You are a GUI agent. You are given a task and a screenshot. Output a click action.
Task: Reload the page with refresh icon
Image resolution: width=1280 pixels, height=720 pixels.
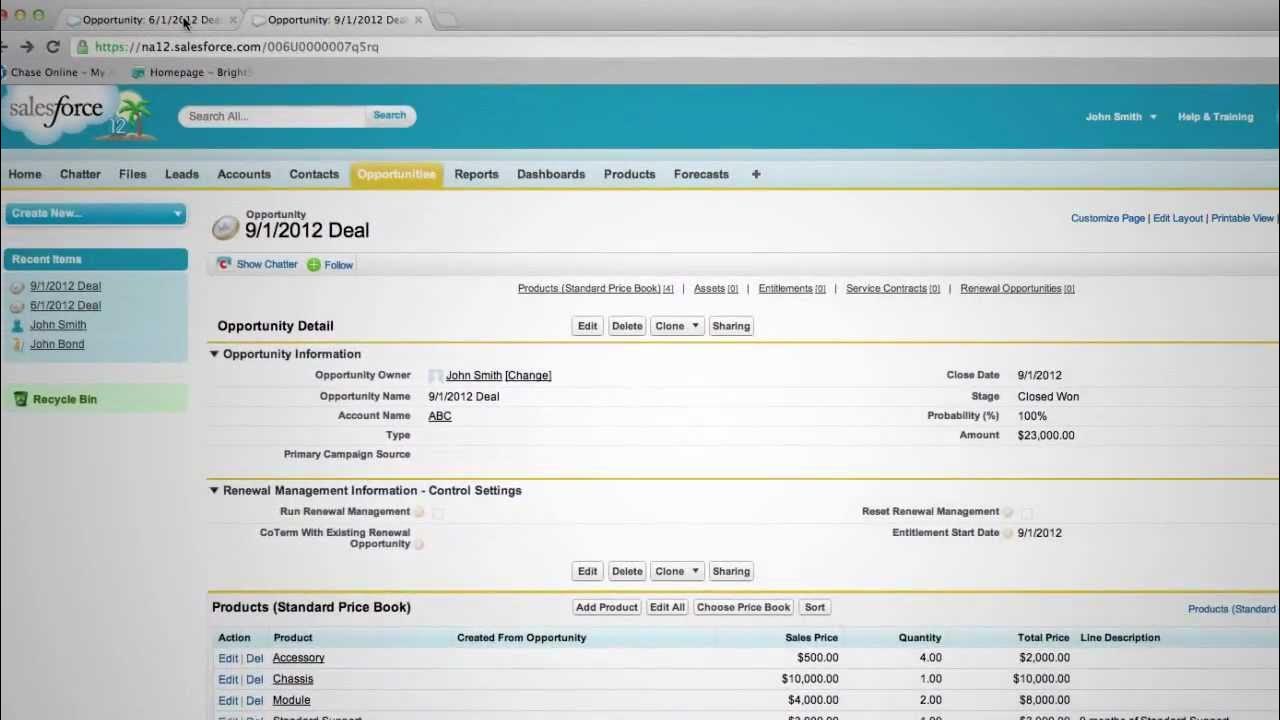click(53, 46)
